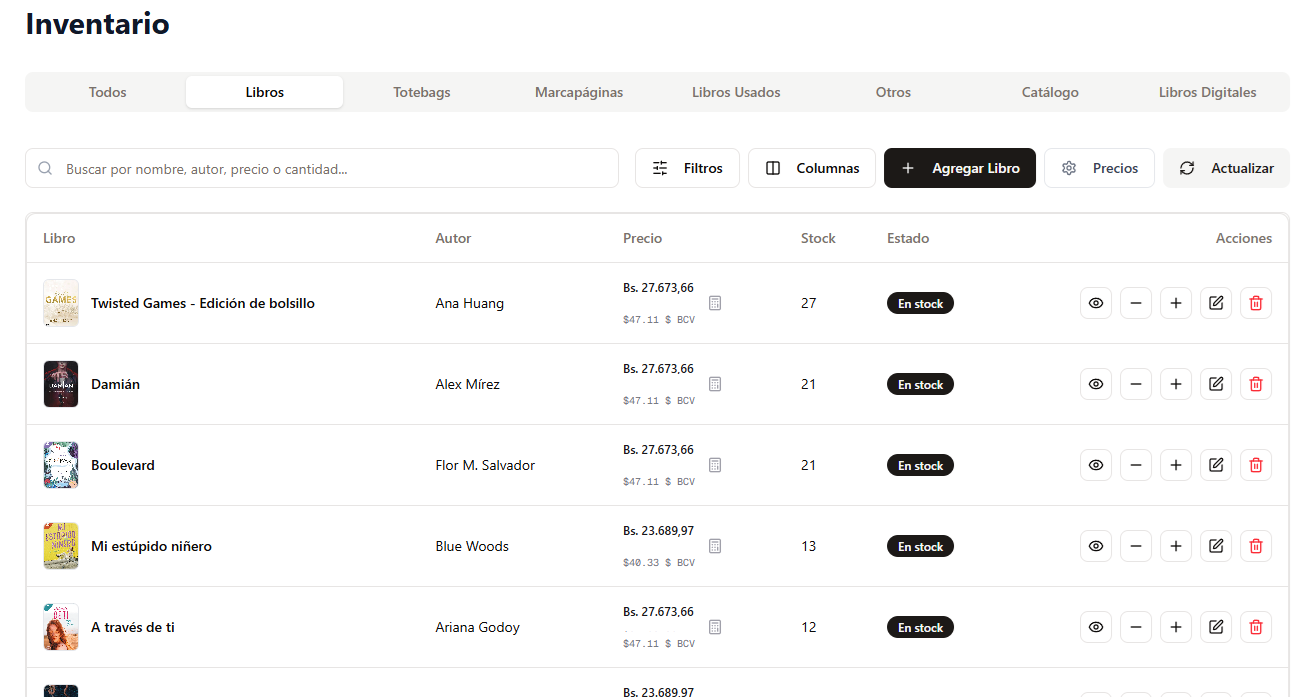Focus the book search field
This screenshot has width=1309, height=697.
322,168
